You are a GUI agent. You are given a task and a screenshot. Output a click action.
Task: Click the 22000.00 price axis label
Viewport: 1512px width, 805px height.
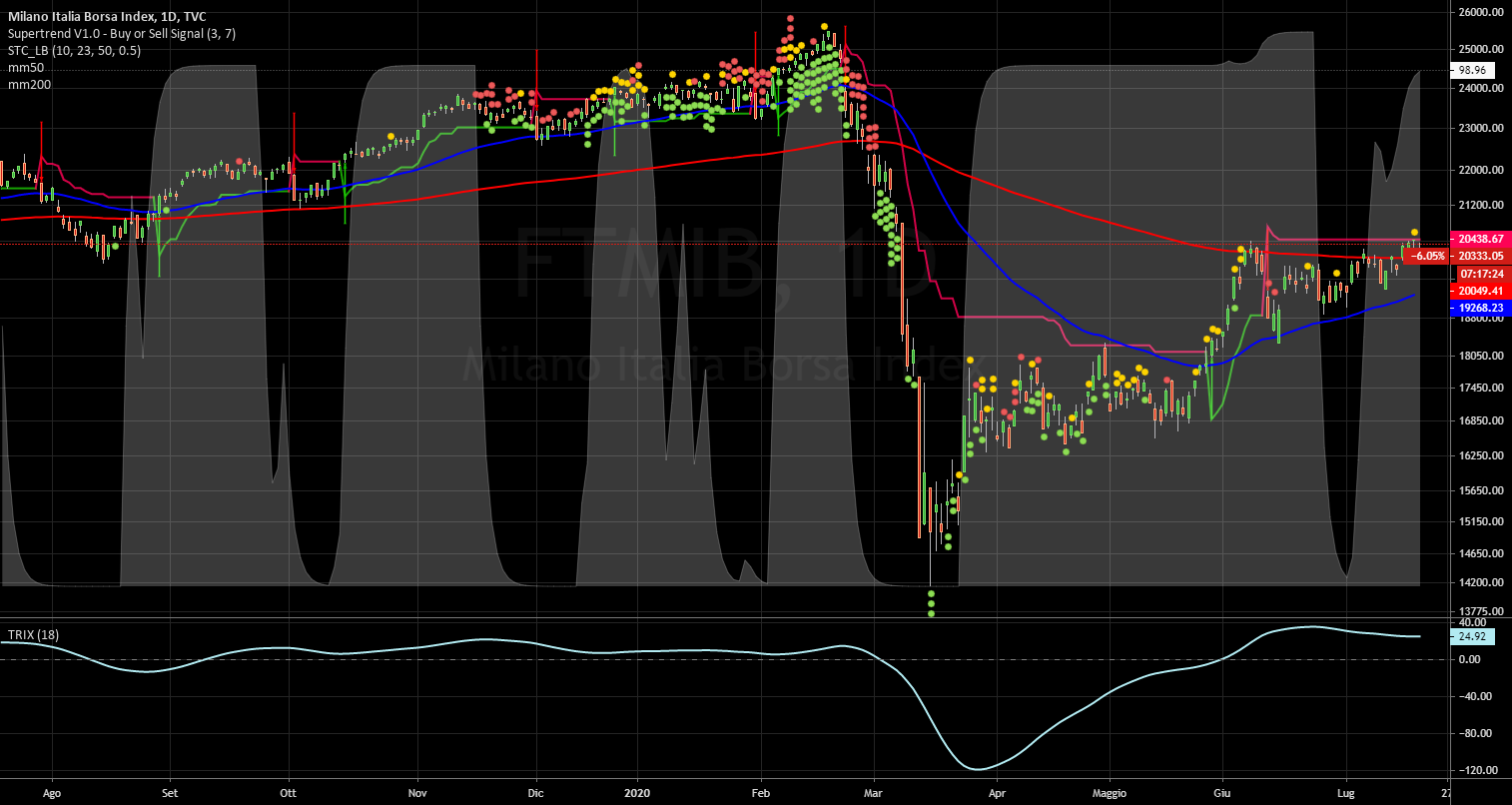[1481, 170]
